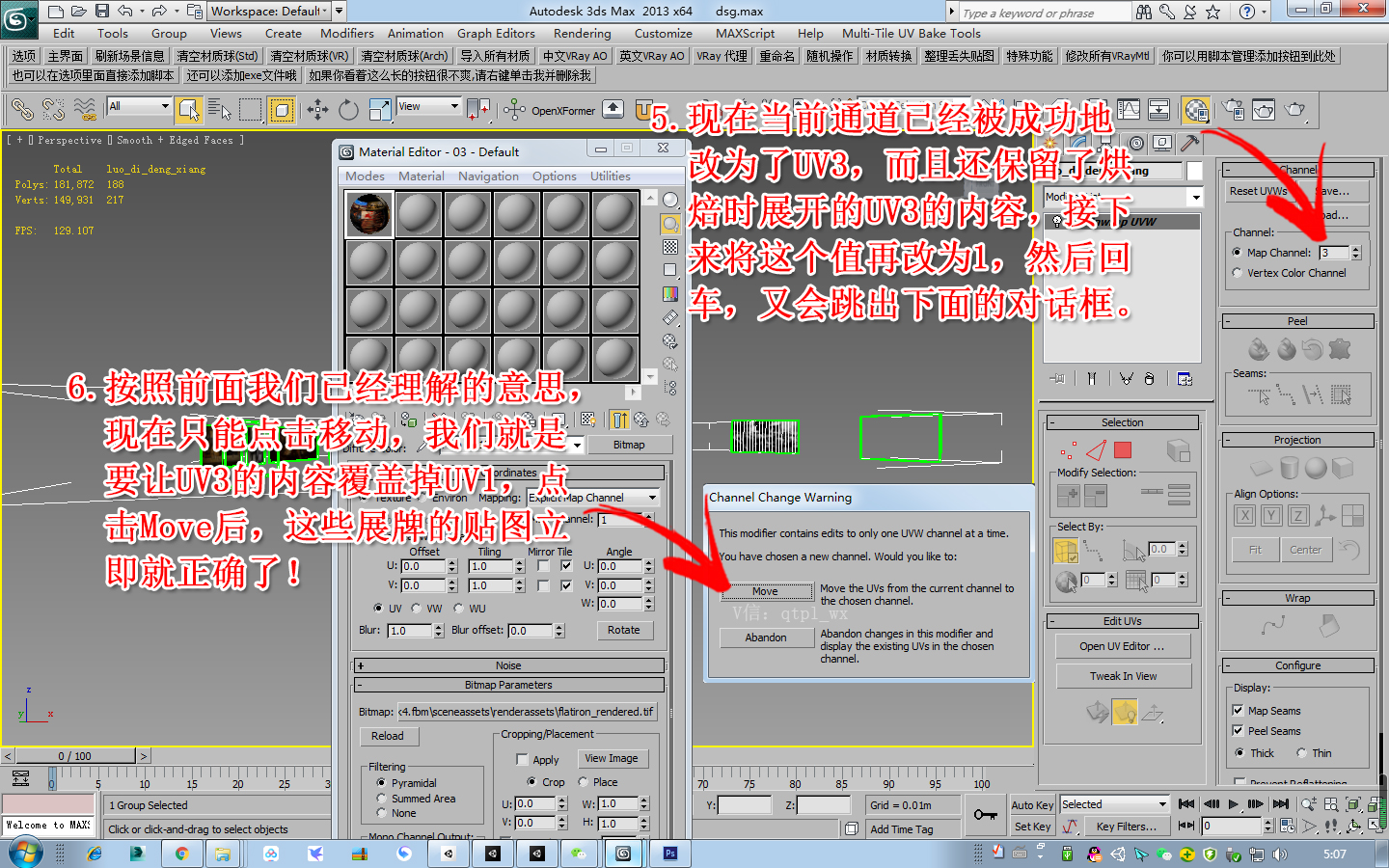Click the Shrink selection minus icon

[x=1096, y=496]
